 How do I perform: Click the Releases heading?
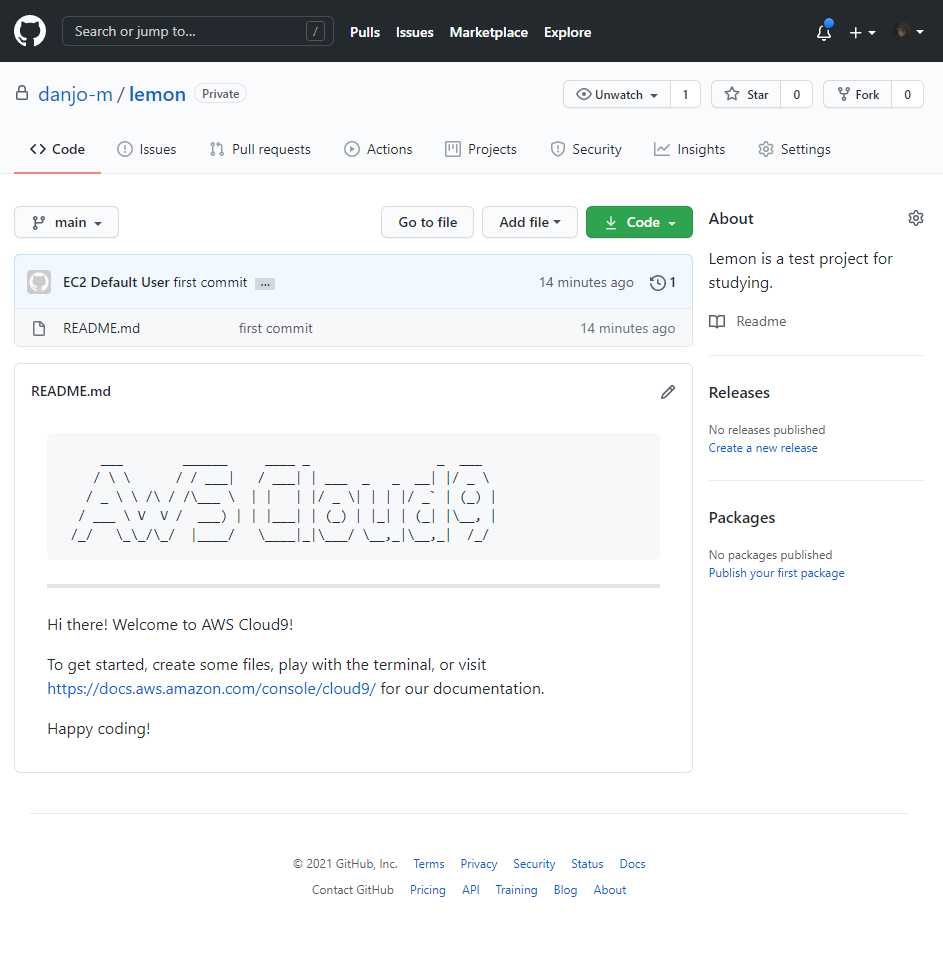[739, 393]
